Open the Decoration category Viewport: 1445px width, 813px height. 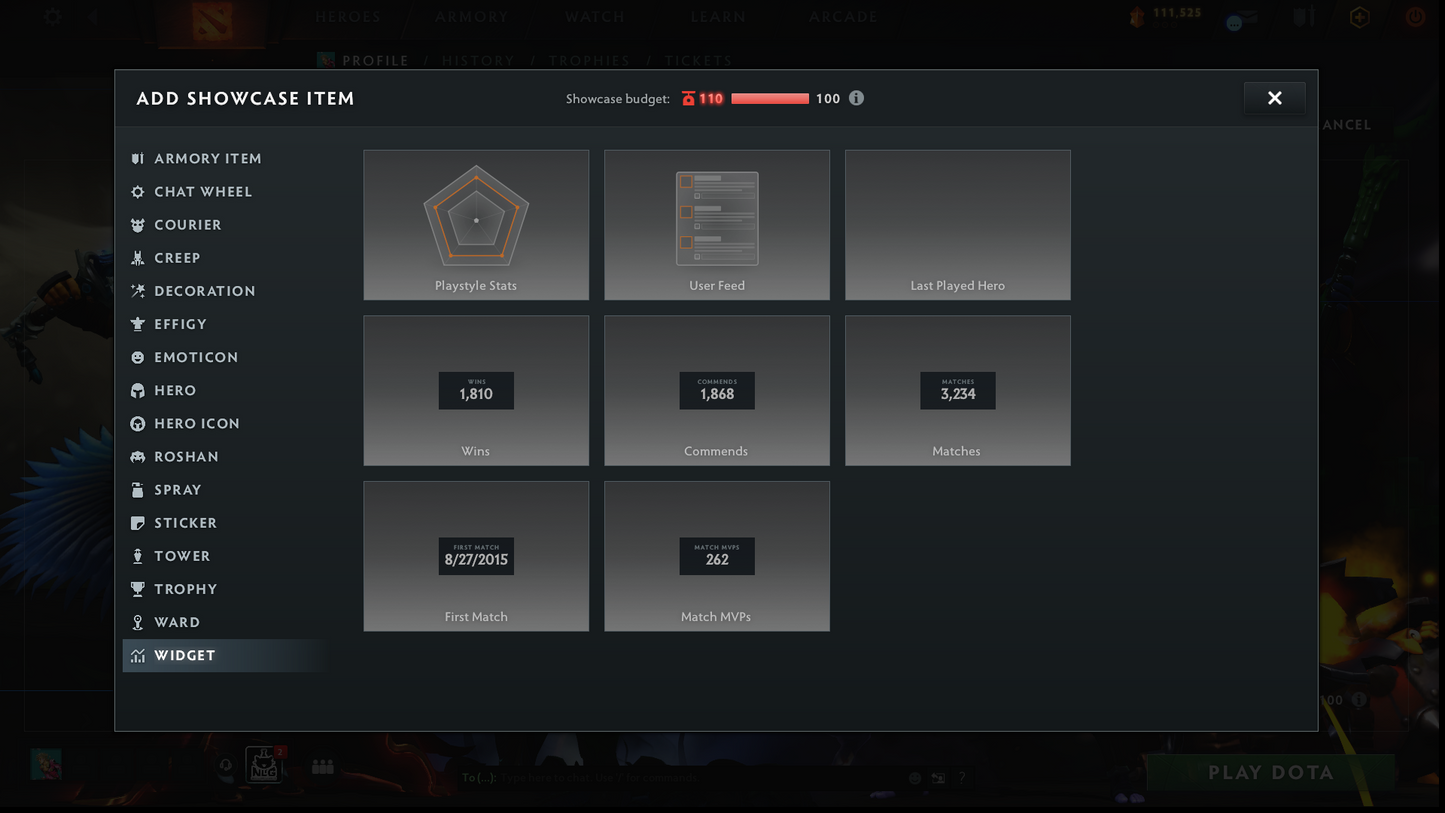(224, 290)
